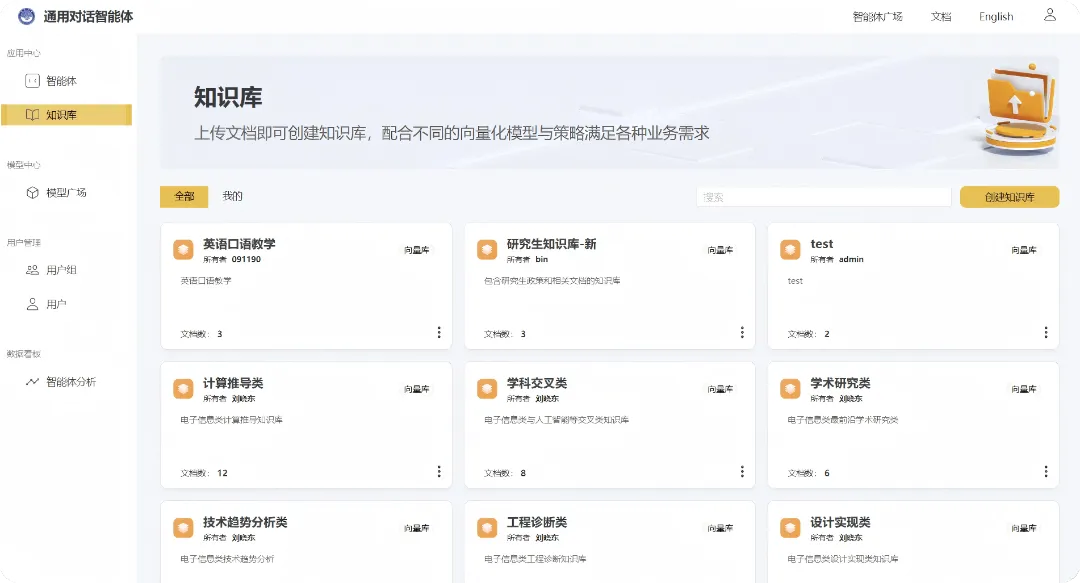Click the 向量库 tag on 英语口语教学
Viewport: 1080px width, 583px height.
click(417, 250)
